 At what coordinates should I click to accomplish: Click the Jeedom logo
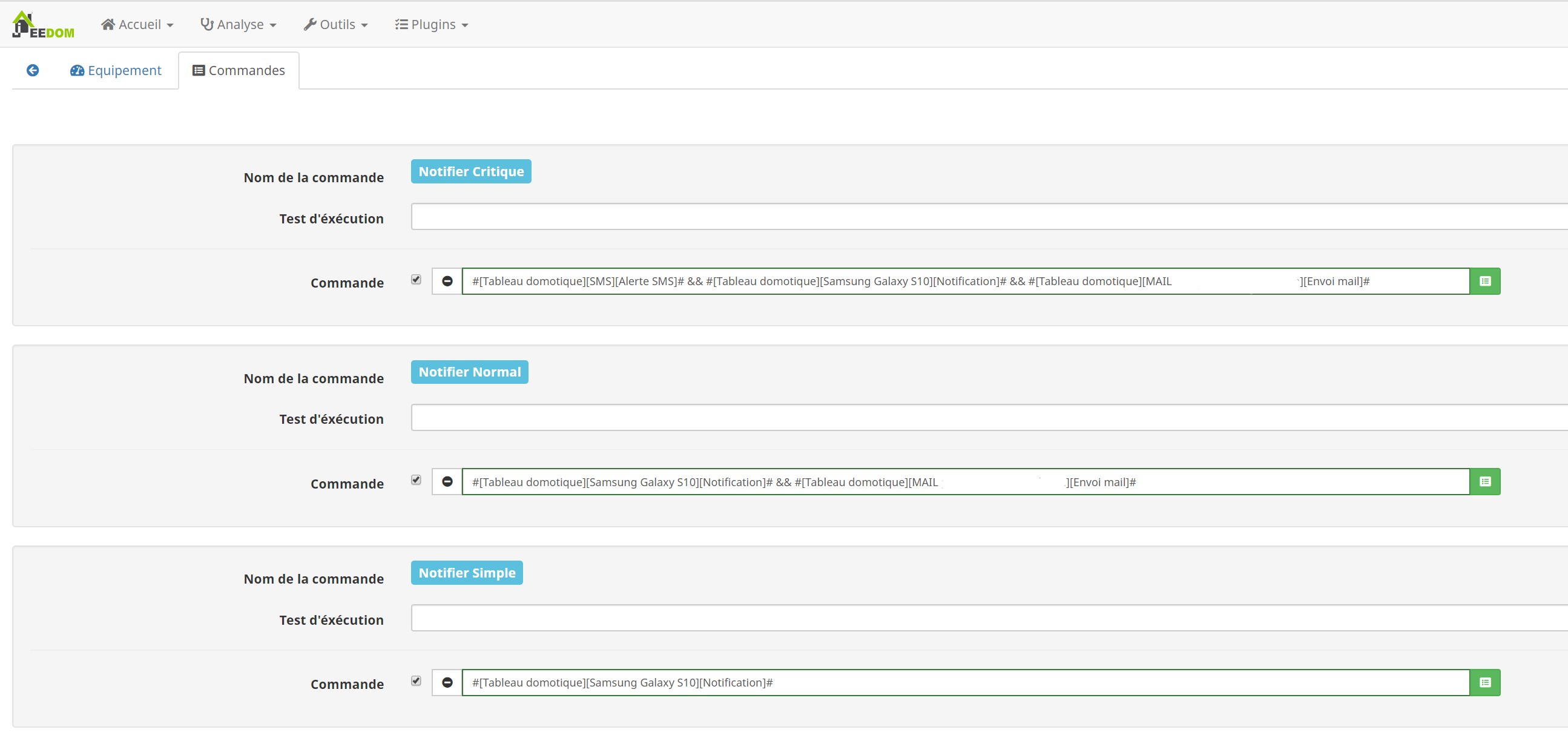[43, 24]
